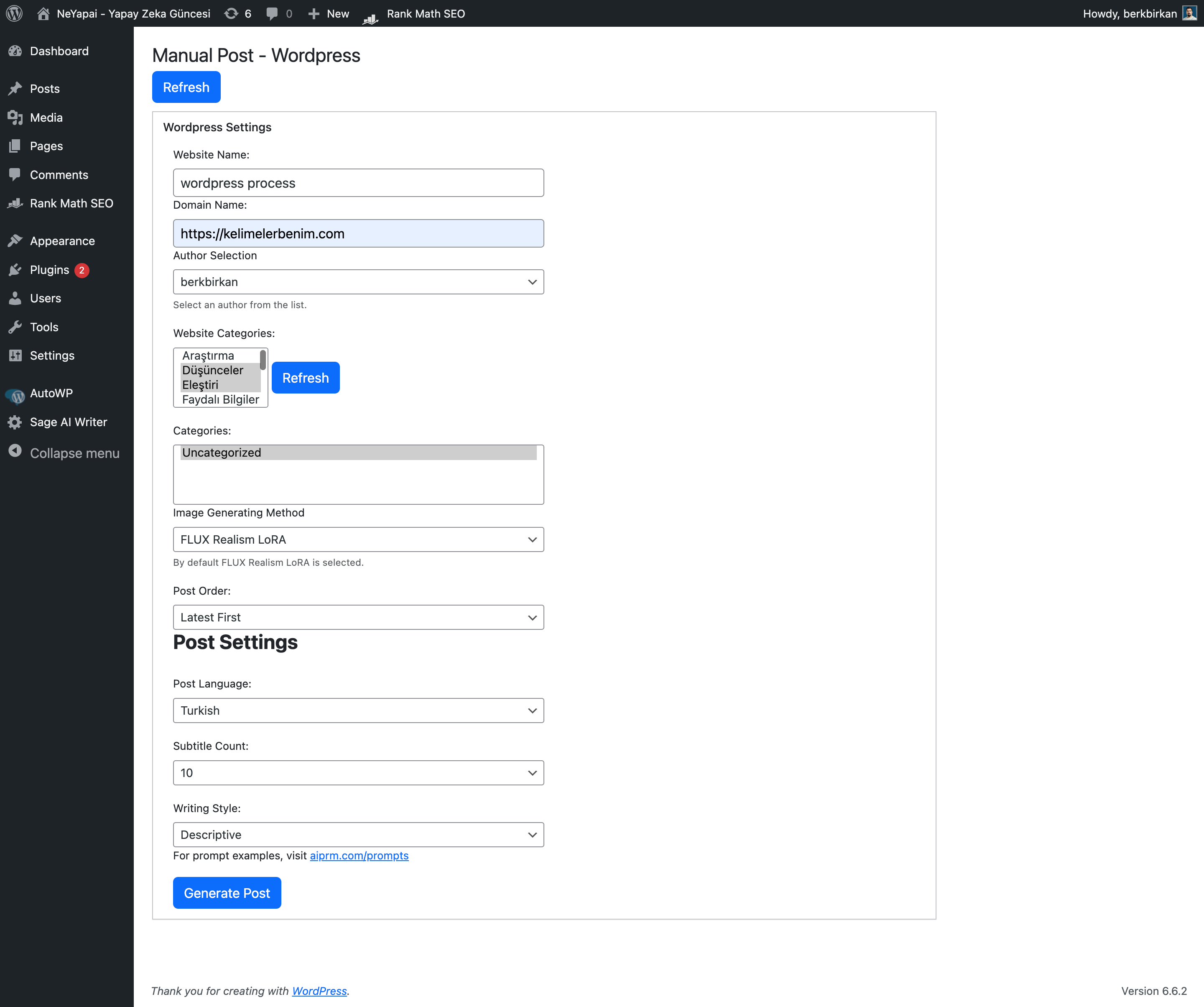Click the Settings sliders icon in sidebar
The height and width of the screenshot is (1007, 1204).
coord(15,355)
